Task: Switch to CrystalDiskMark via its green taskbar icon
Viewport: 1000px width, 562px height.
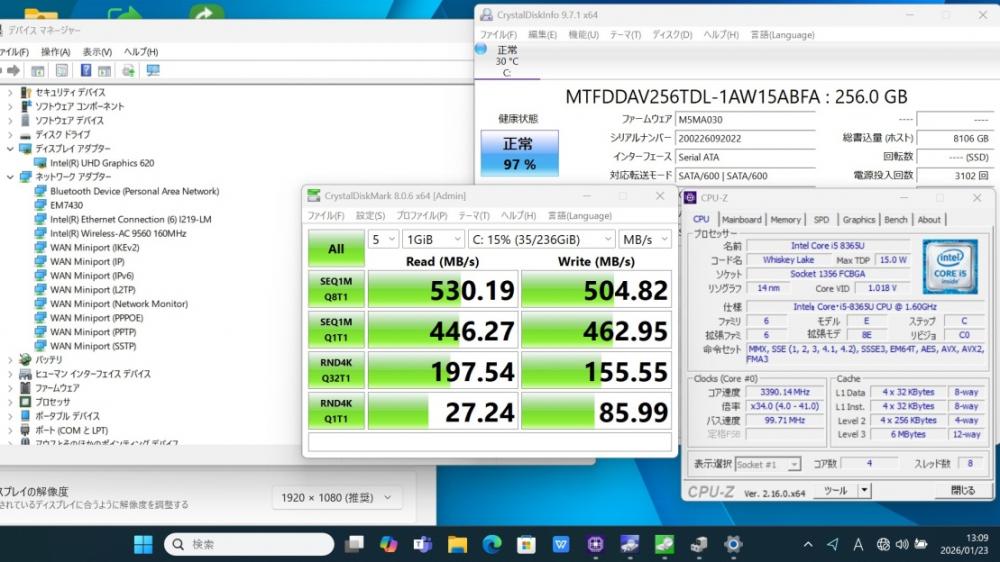Action: [664, 544]
